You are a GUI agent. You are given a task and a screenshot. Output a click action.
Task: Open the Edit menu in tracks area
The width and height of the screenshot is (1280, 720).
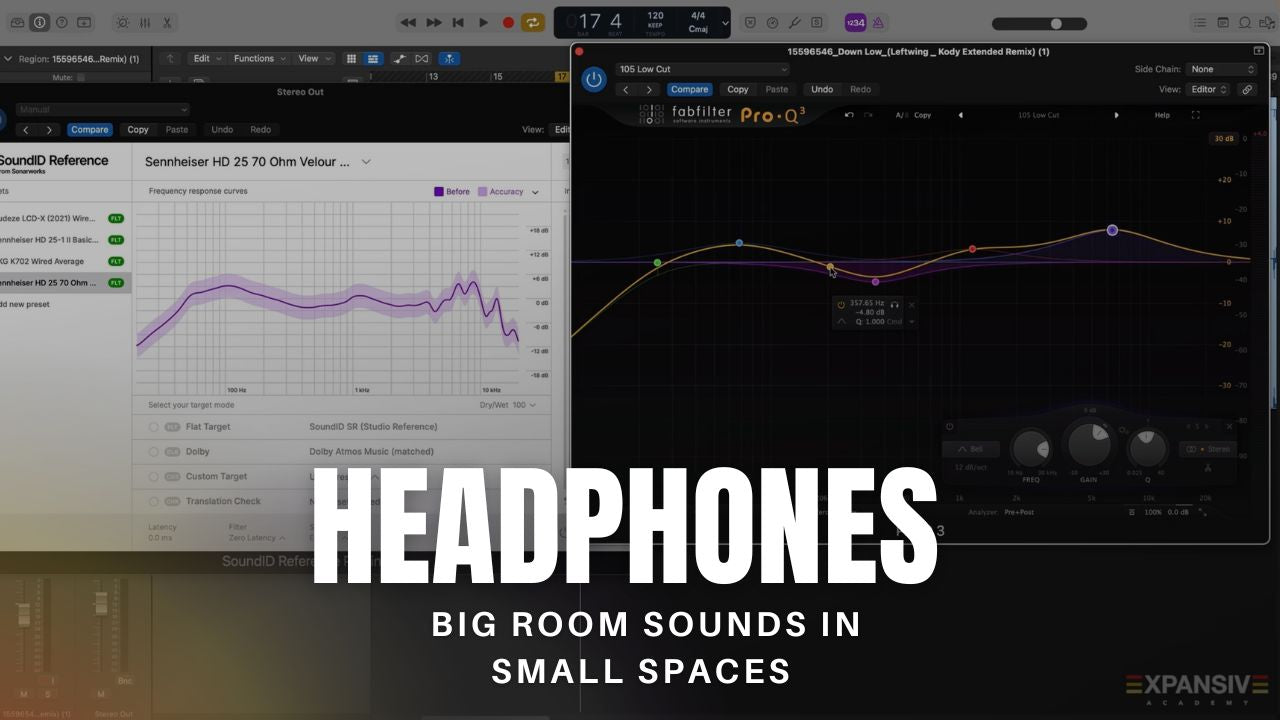point(206,59)
